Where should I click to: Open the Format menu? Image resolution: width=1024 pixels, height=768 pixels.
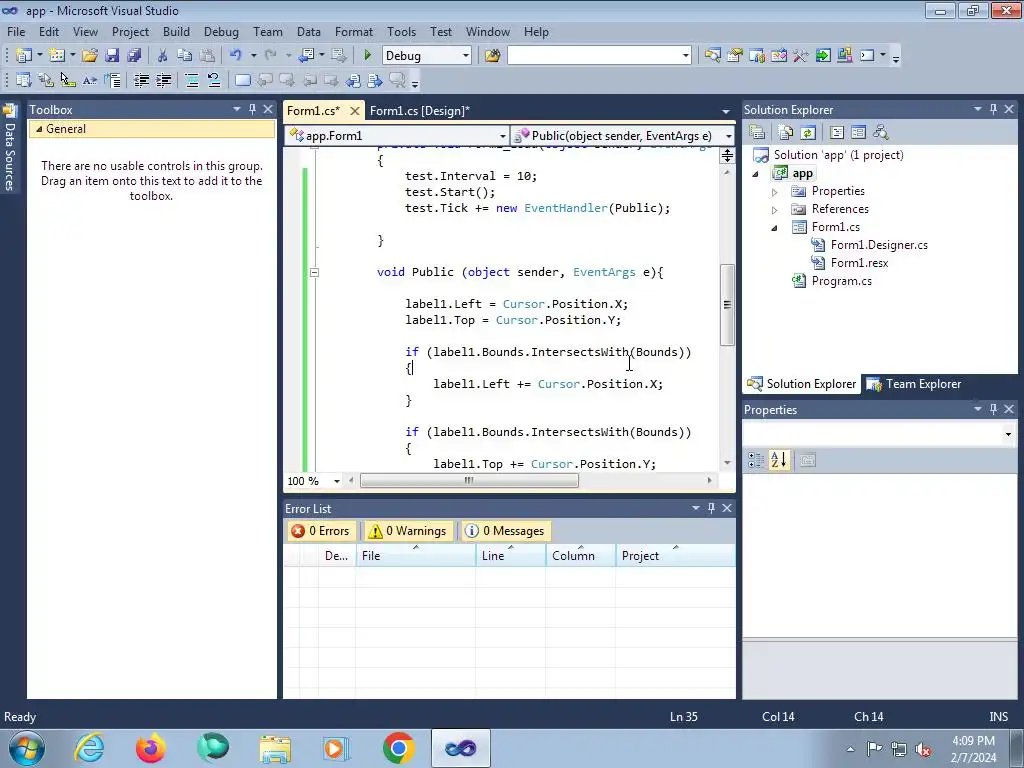click(x=353, y=31)
